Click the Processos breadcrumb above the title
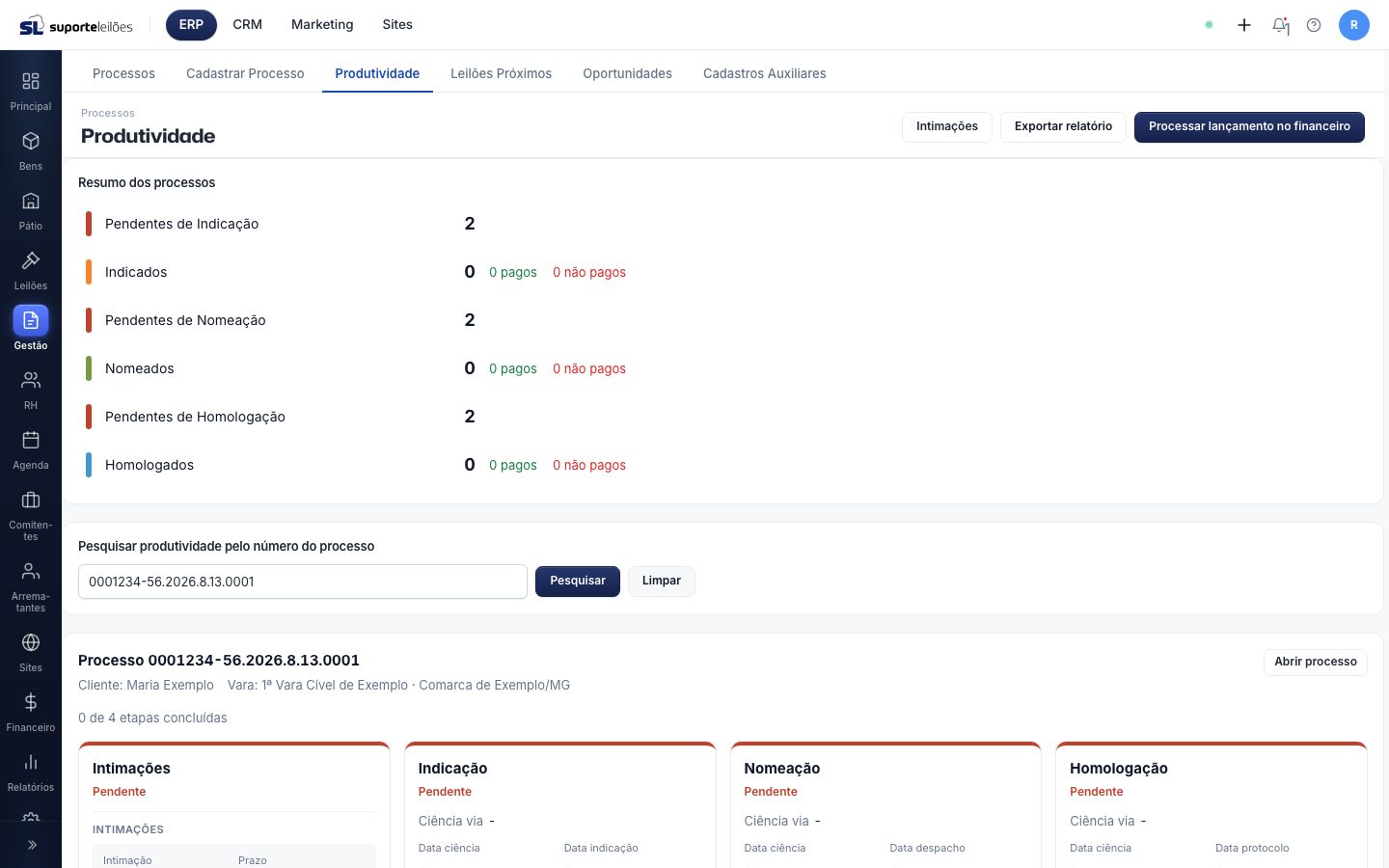The height and width of the screenshot is (868, 1389). (108, 114)
